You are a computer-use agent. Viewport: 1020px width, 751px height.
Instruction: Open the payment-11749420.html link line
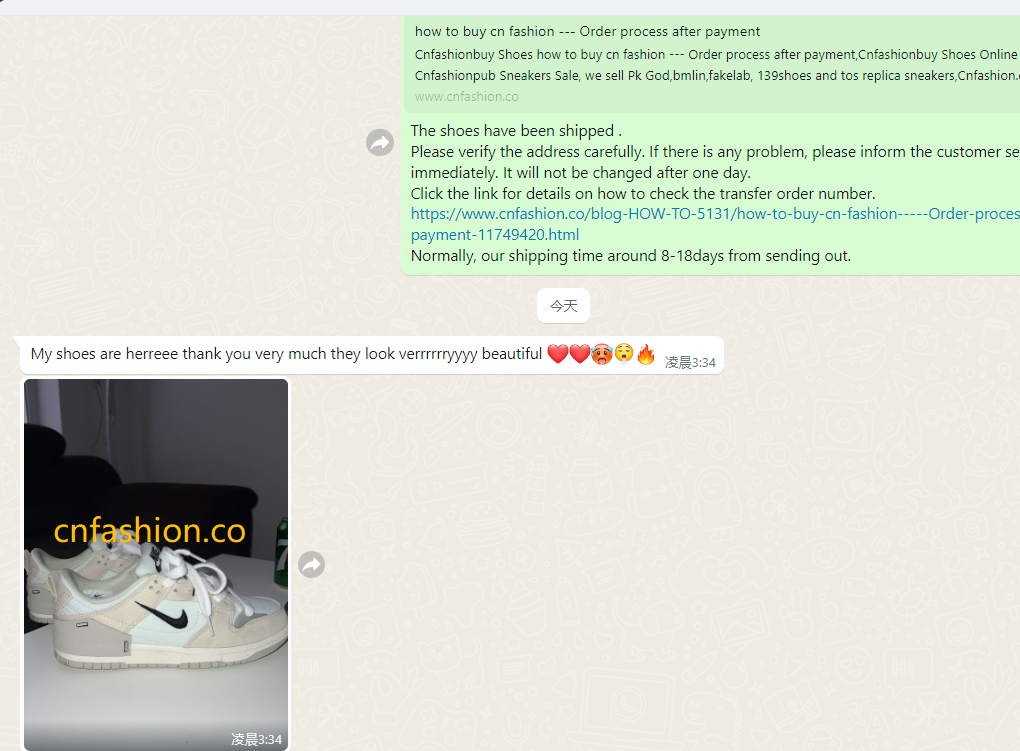pos(494,235)
